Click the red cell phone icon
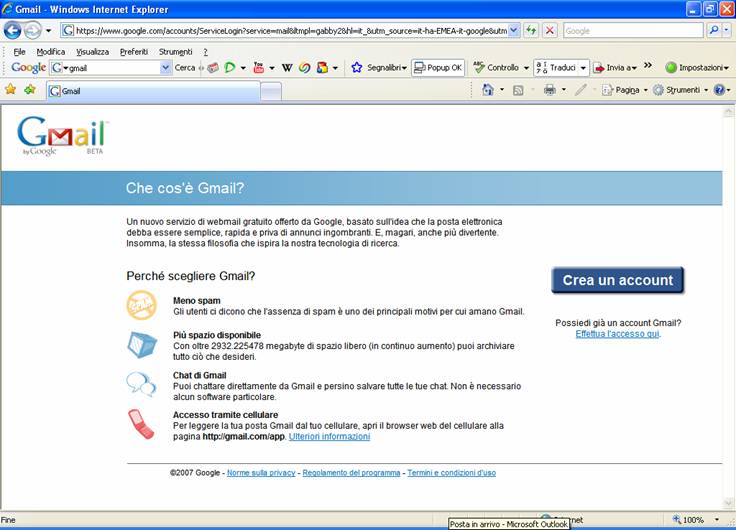Viewport: 736px width, 530px height. pyautogui.click(x=141, y=424)
